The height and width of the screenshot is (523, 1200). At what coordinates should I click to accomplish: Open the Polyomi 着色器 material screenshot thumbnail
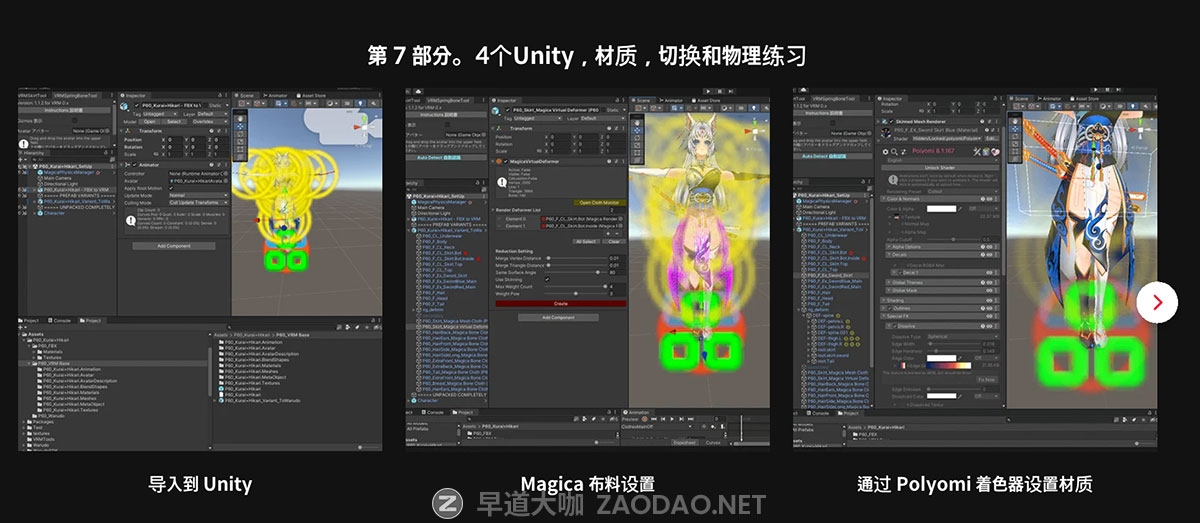pyautogui.click(x=975, y=269)
